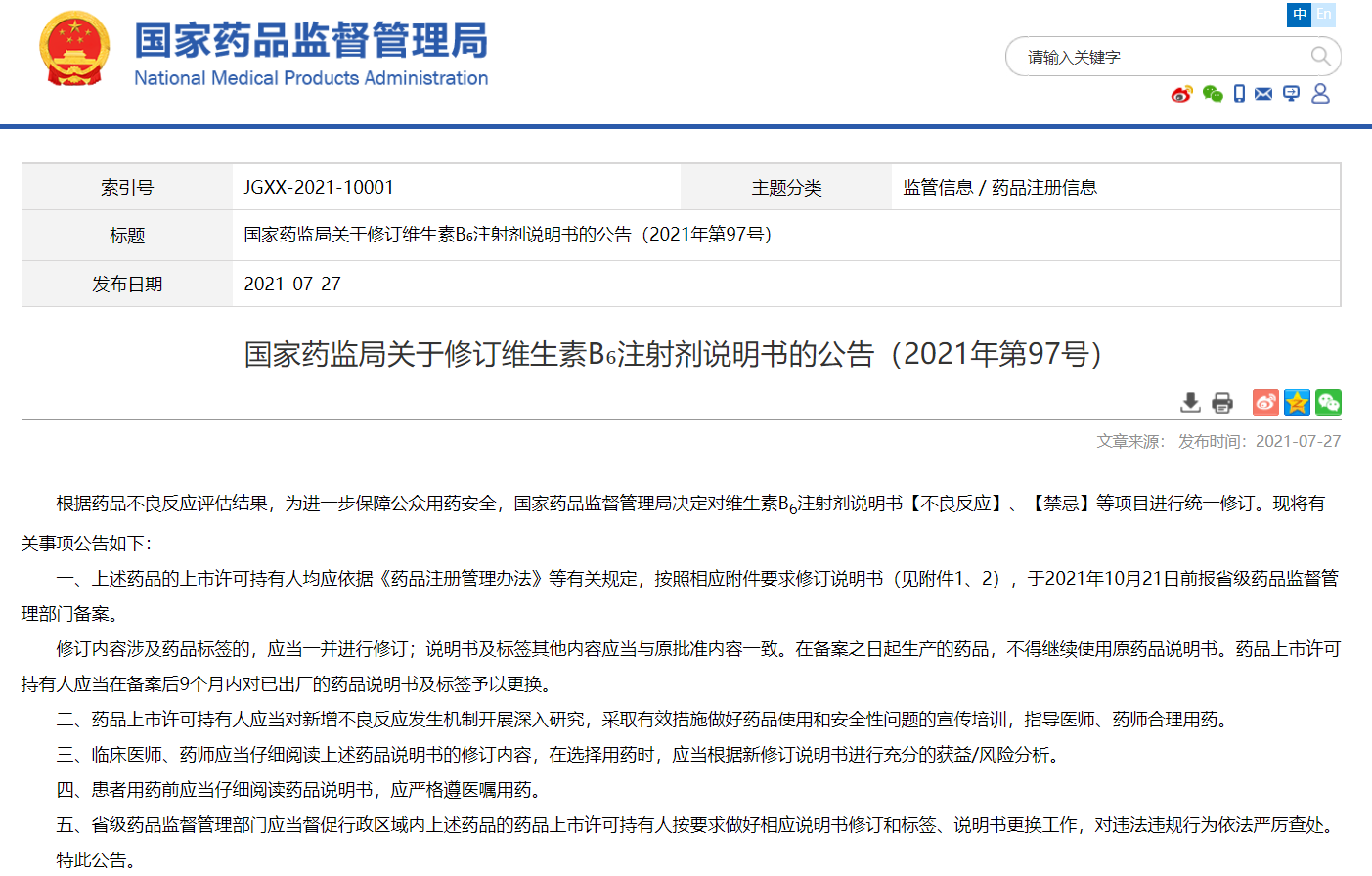The width and height of the screenshot is (1372, 876).
Task: Select index number JGXX-2021-10001
Action: [319, 187]
